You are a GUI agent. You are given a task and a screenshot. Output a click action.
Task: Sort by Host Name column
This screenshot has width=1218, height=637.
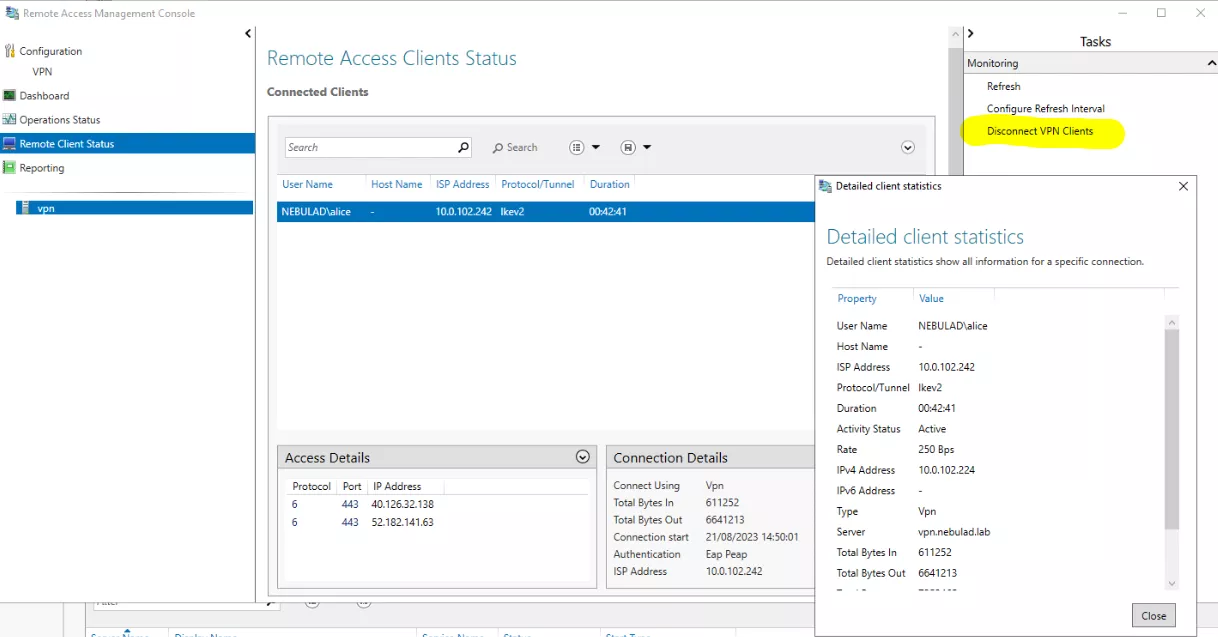coord(396,184)
